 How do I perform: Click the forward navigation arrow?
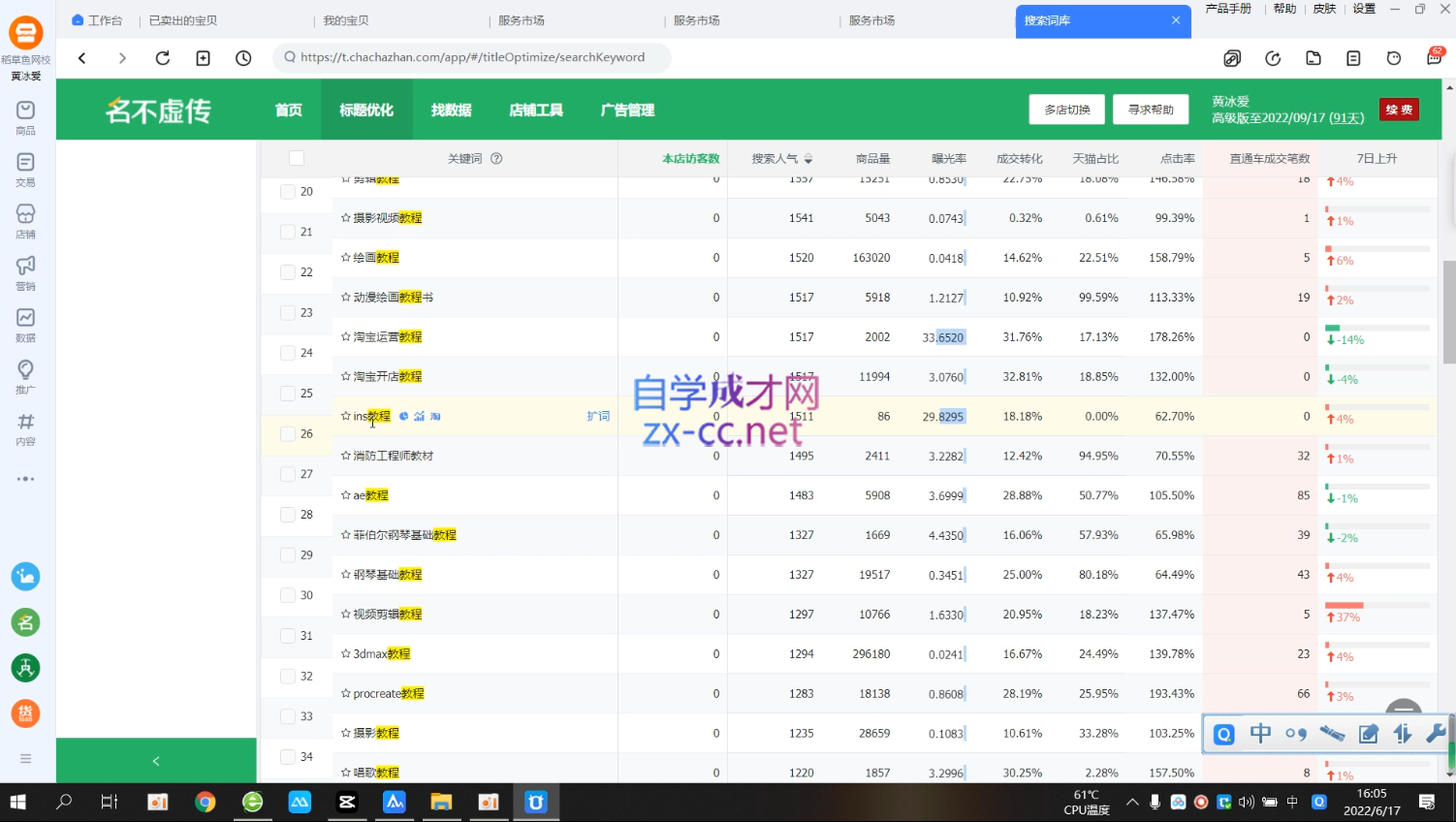[122, 58]
